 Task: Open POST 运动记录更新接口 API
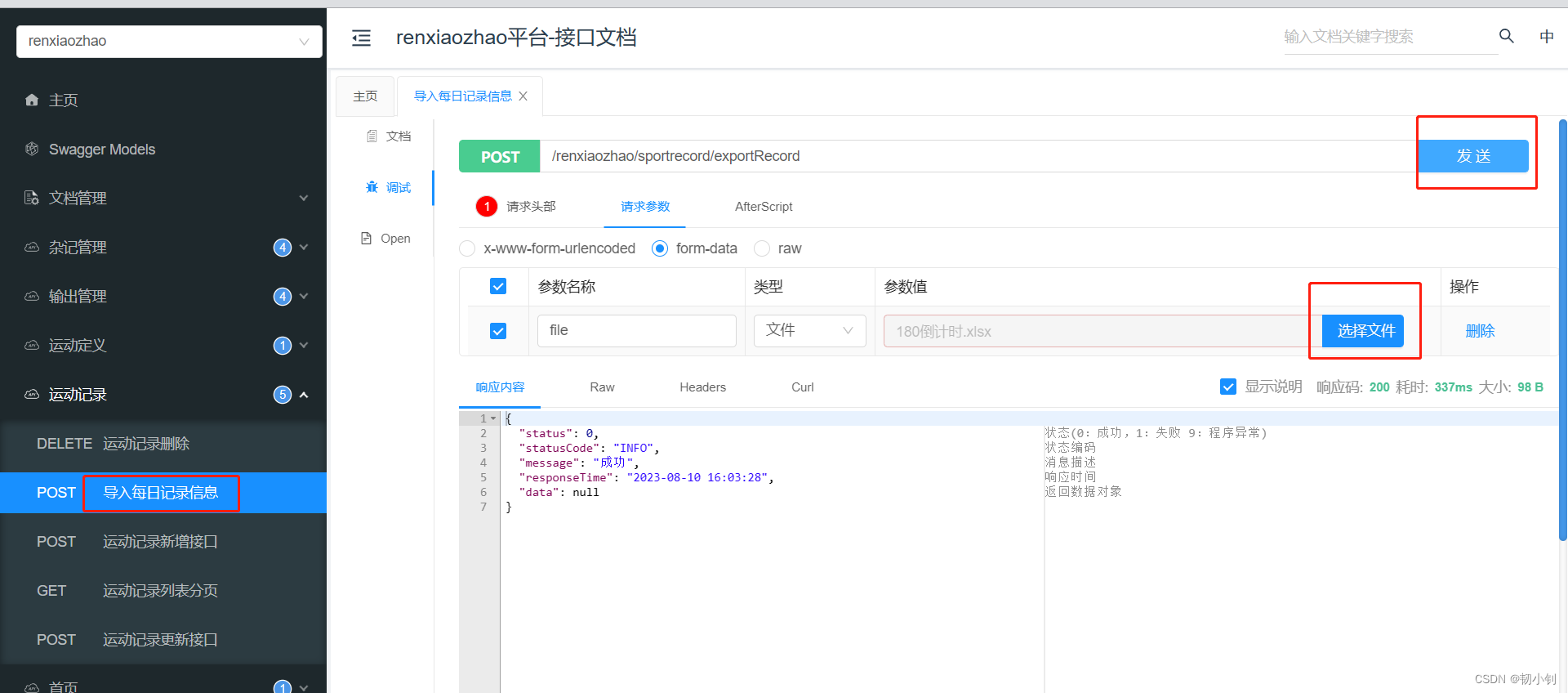pyautogui.click(x=163, y=640)
